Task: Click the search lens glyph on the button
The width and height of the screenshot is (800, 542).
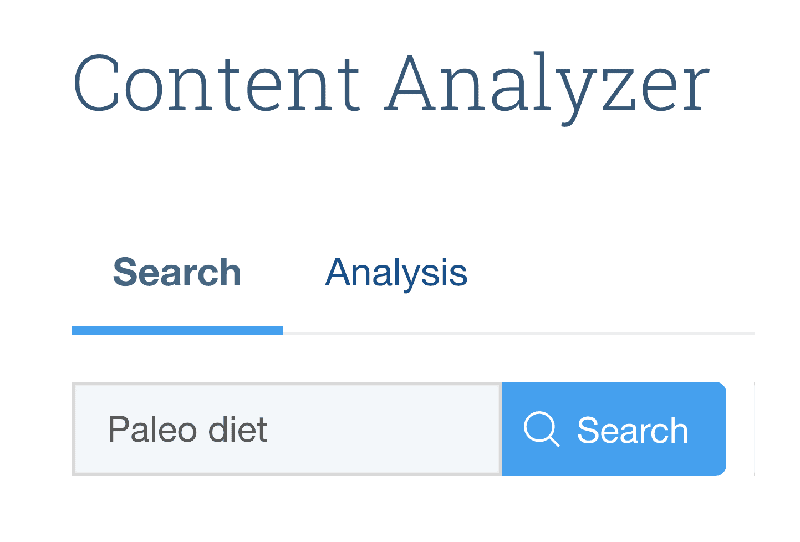Action: [x=541, y=429]
